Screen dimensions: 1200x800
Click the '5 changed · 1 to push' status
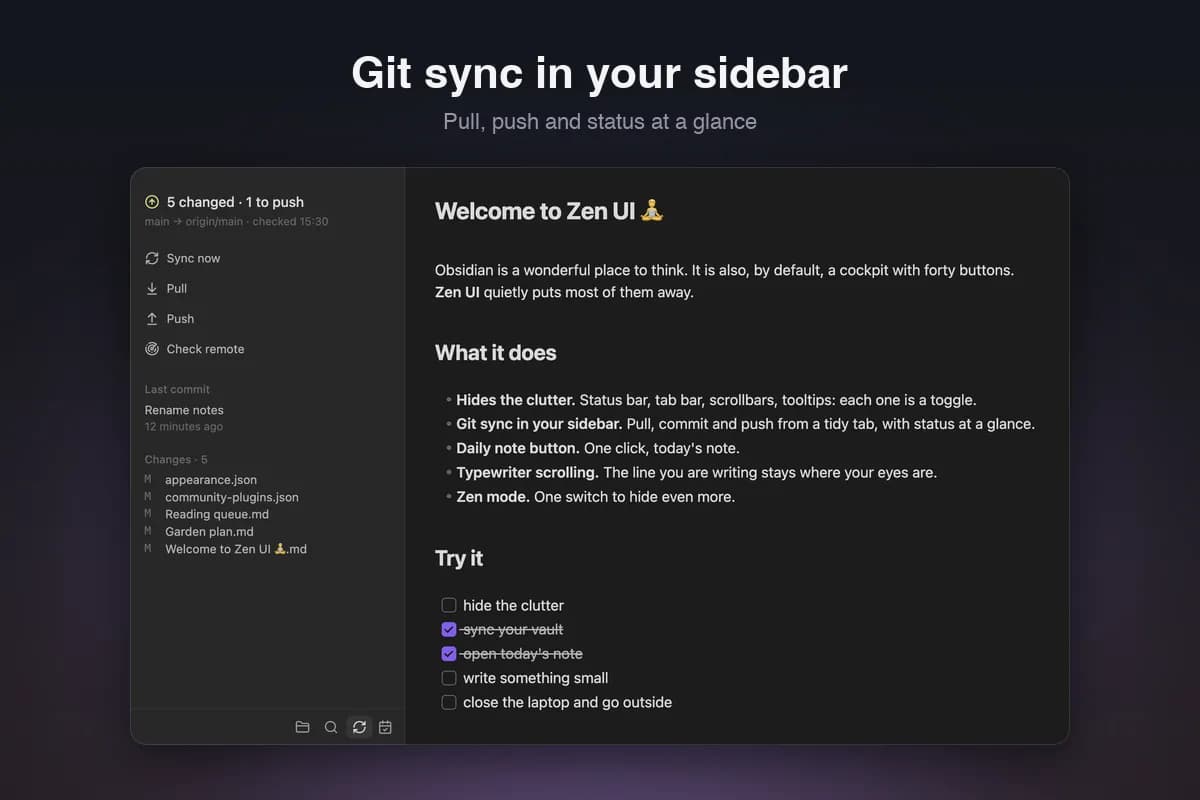coord(235,202)
